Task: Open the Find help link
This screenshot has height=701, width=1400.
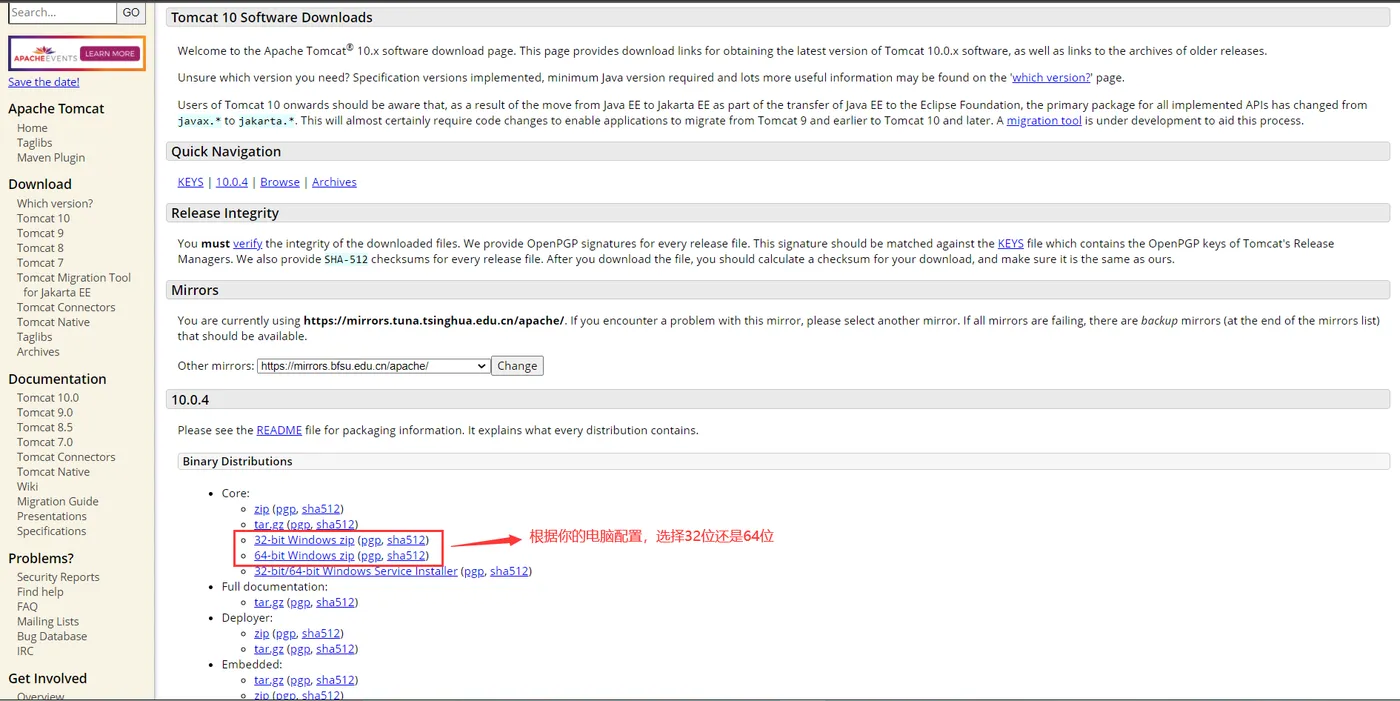Action: click(x=40, y=592)
